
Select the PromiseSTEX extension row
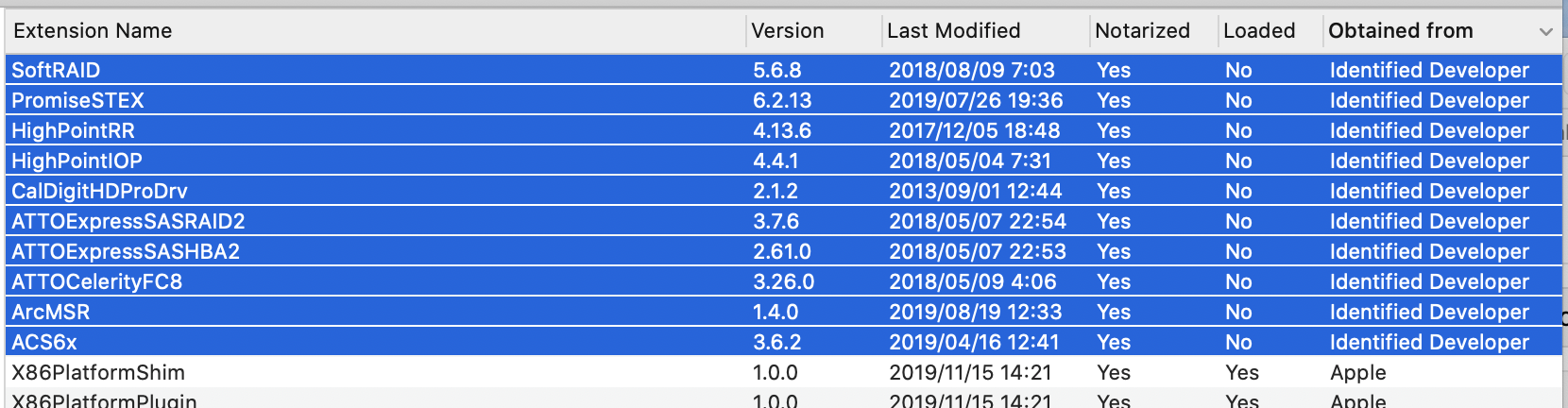pos(783,100)
